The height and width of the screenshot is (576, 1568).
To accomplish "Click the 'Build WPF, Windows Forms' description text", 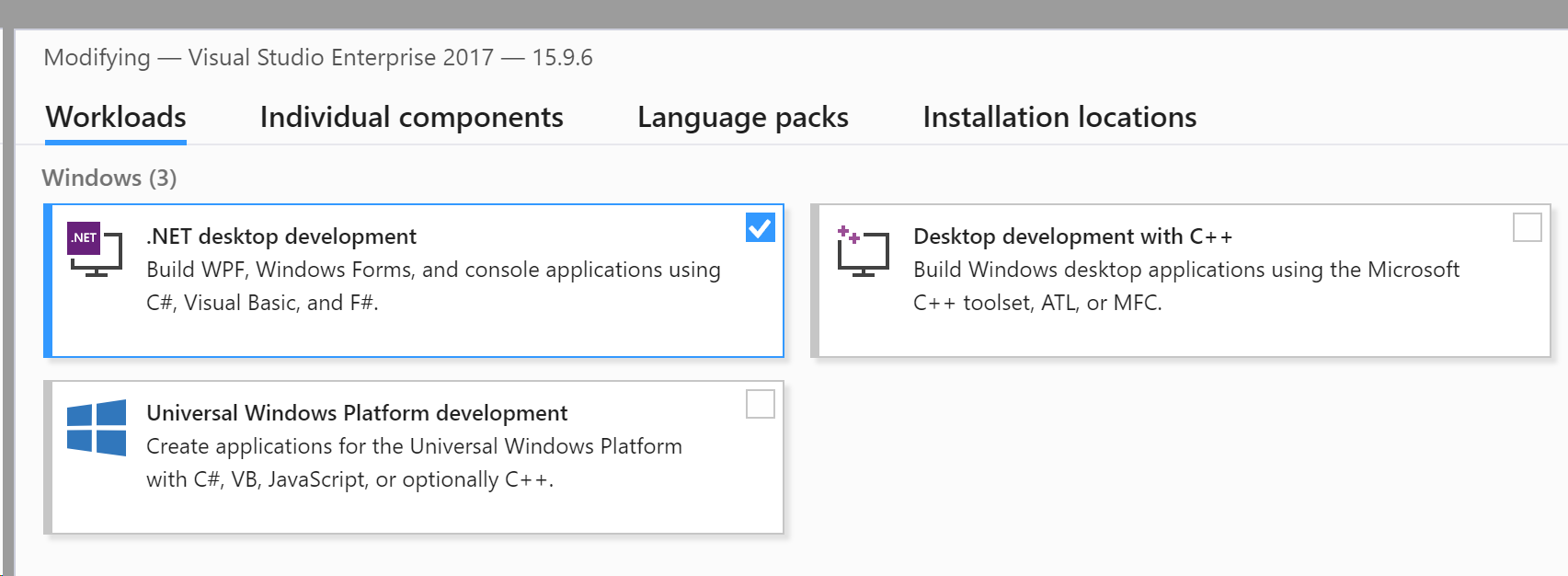I will 433,286.
